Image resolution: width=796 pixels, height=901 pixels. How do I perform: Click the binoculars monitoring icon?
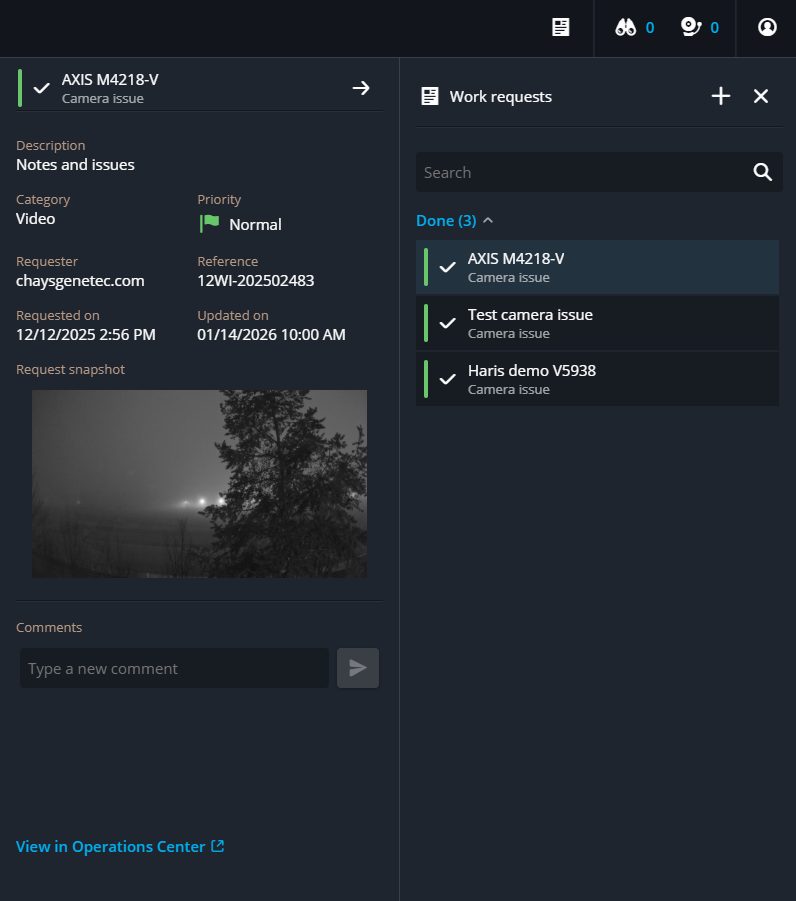pos(626,27)
